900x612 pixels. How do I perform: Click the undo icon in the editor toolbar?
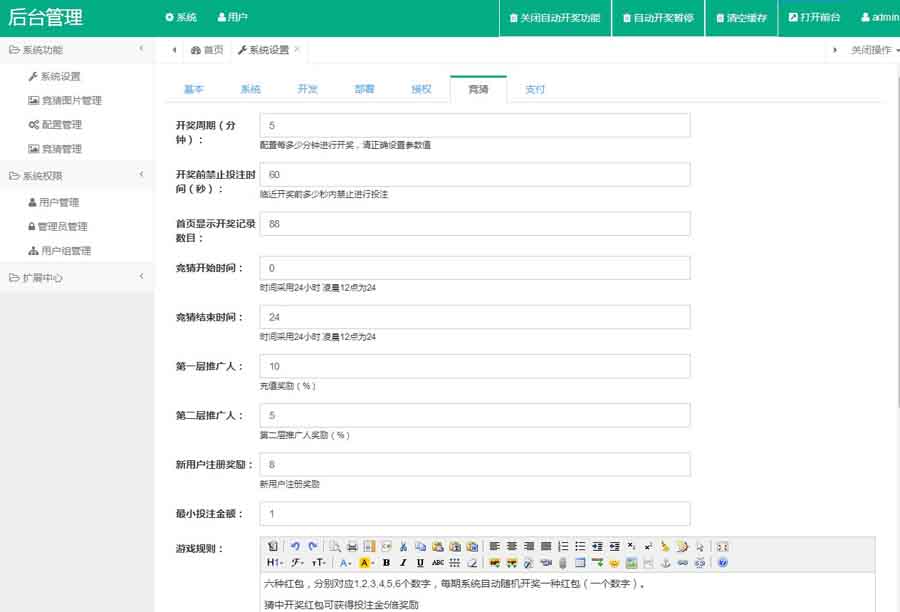pyautogui.click(x=295, y=546)
